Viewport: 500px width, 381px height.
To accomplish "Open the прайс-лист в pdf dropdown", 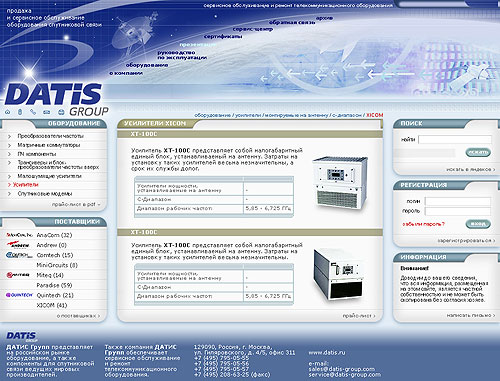I will coord(76,204).
